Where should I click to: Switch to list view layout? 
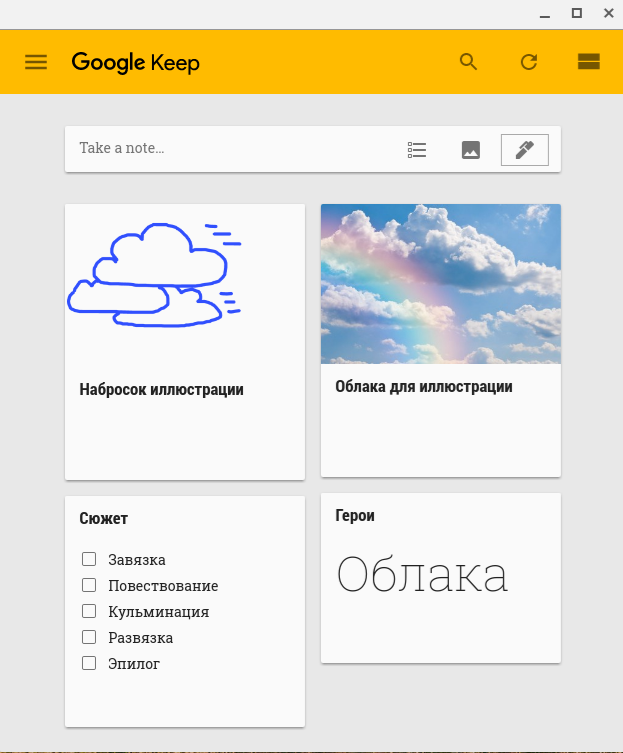coord(588,62)
